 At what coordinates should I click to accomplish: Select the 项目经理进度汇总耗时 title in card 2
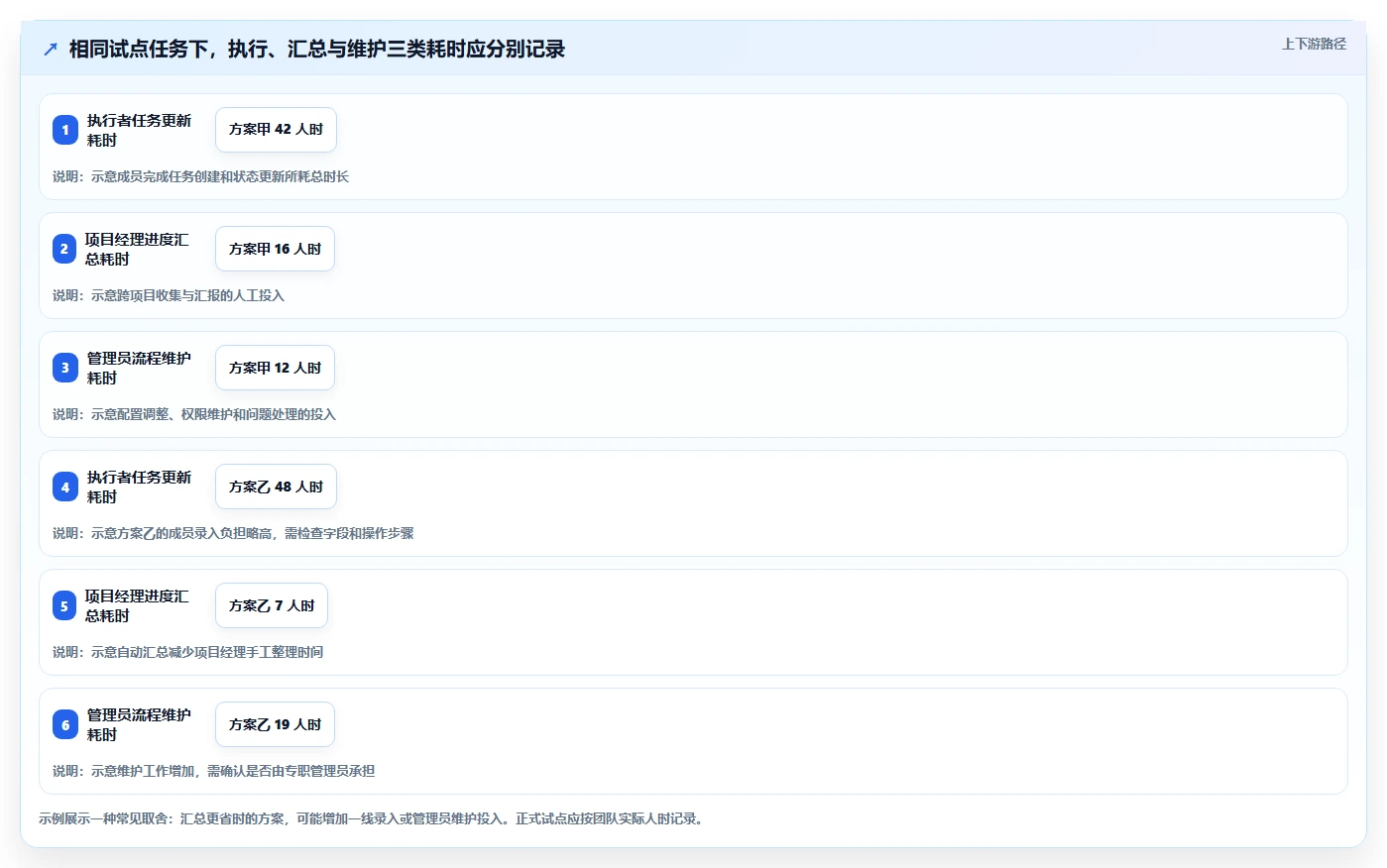point(137,249)
